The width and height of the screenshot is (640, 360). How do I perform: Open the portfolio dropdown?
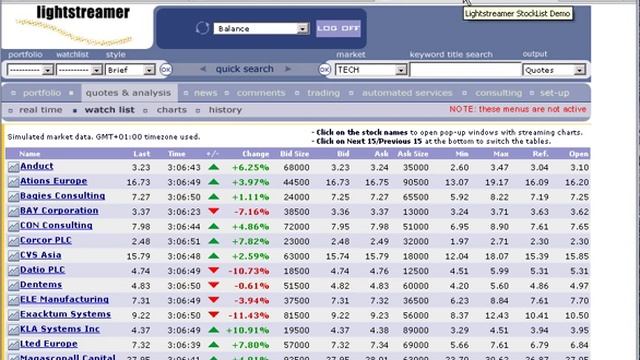[x=30, y=70]
